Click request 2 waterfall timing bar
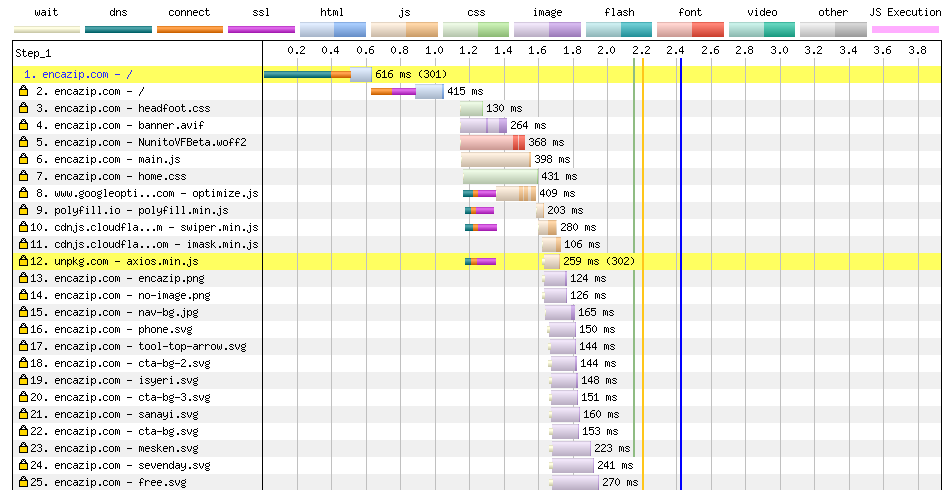This screenshot has height=490, width=948. click(x=407, y=91)
